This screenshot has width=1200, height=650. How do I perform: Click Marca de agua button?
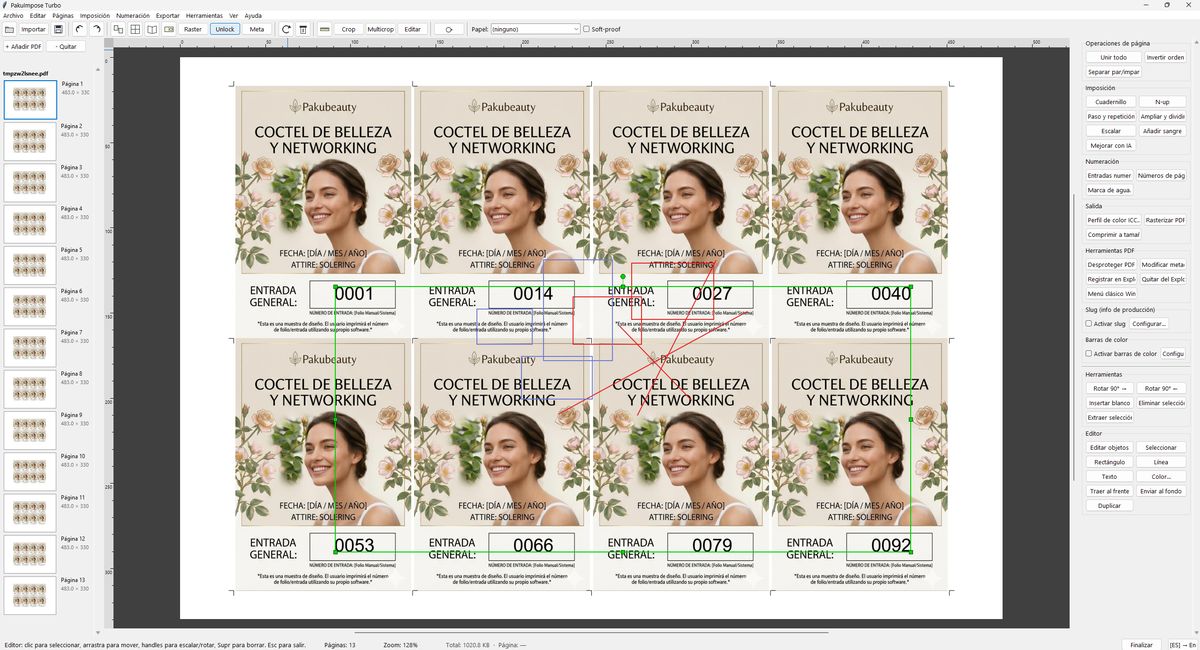[1109, 190]
